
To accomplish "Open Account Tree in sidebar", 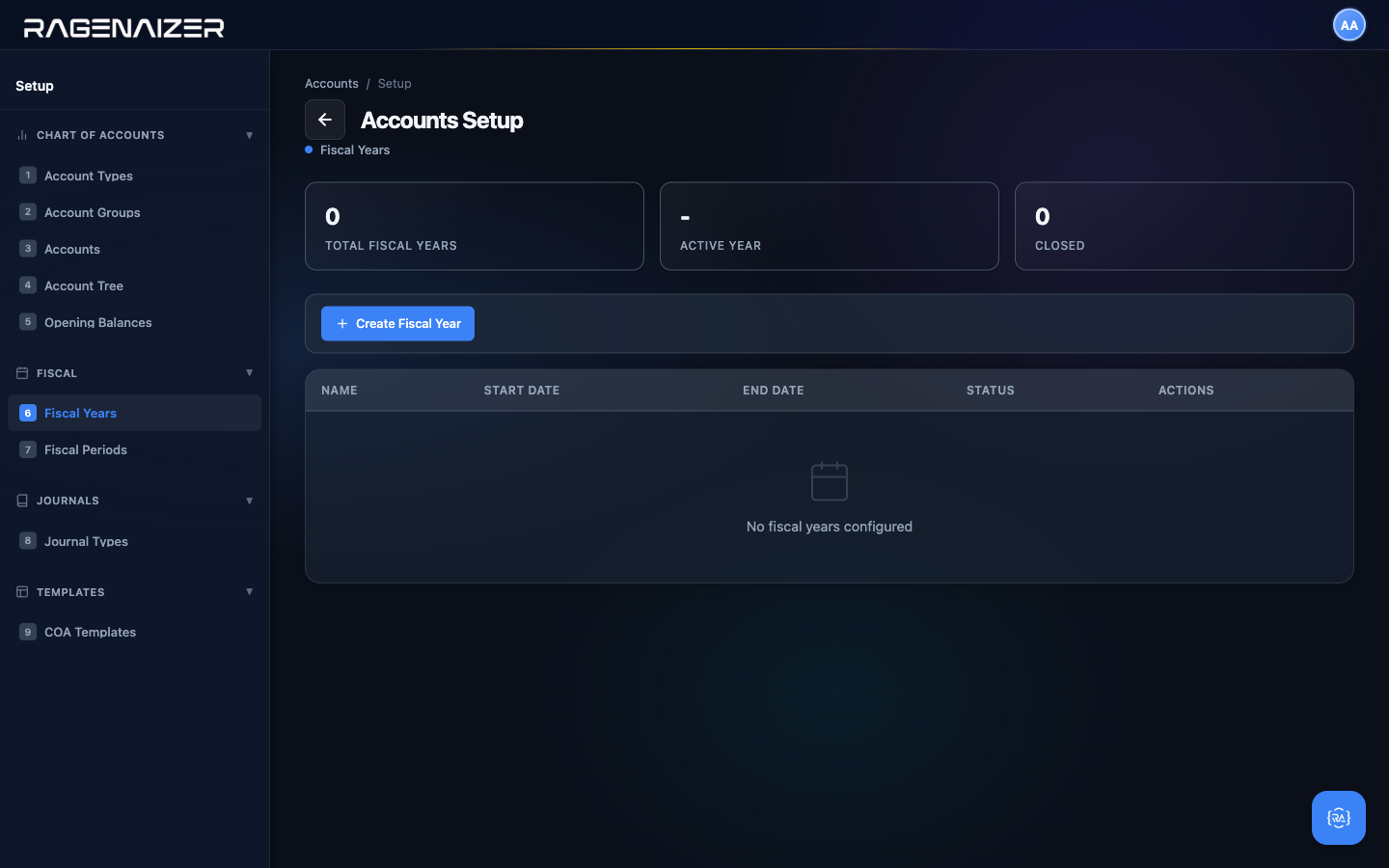I will [x=134, y=285].
